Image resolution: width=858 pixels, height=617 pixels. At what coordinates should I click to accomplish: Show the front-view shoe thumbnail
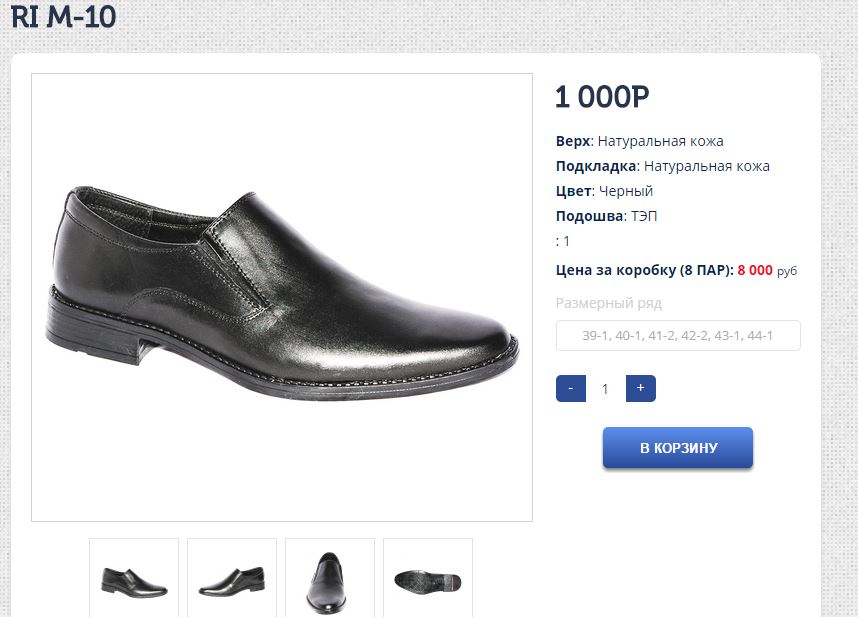click(329, 579)
